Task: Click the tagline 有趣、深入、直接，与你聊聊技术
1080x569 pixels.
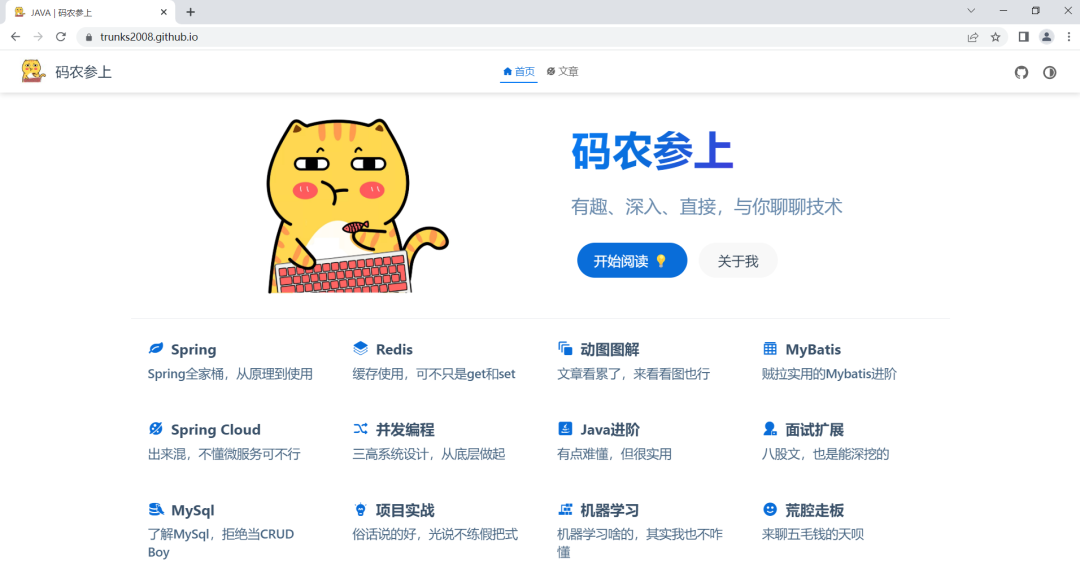Action: point(707,207)
